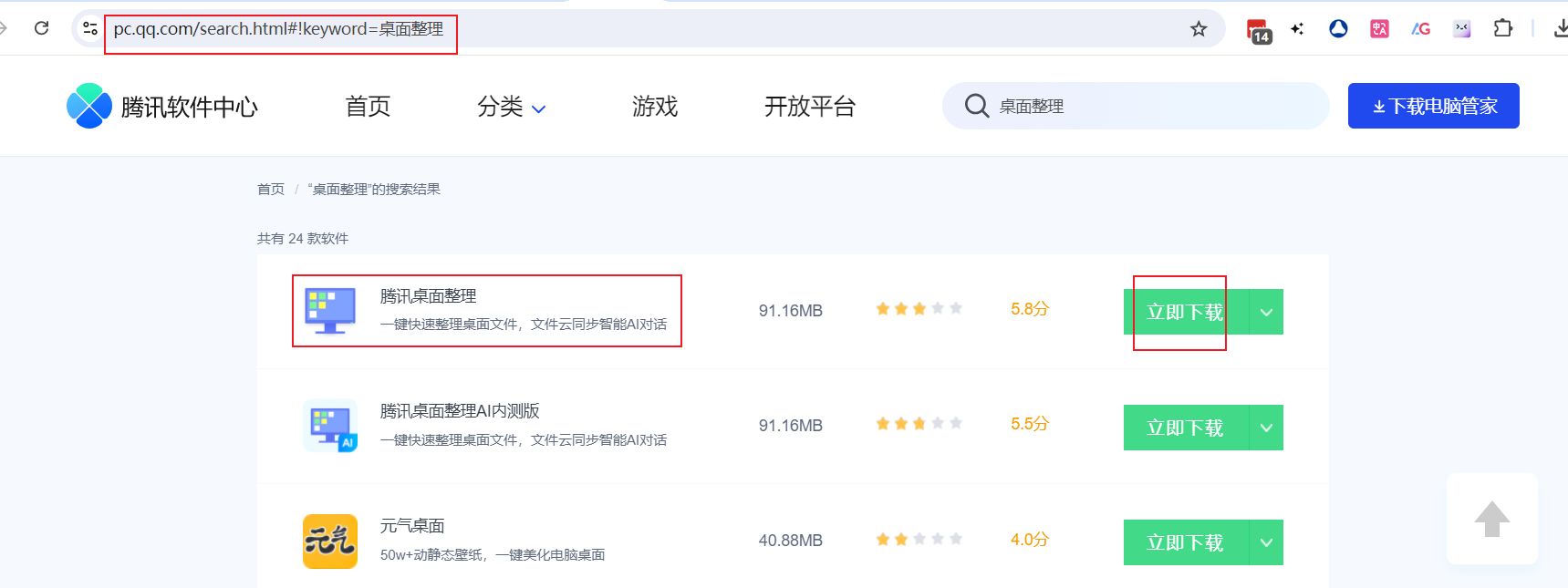1568x588 pixels.
Task: Expand download options arrow for 元气桌面
Action: [1266, 542]
